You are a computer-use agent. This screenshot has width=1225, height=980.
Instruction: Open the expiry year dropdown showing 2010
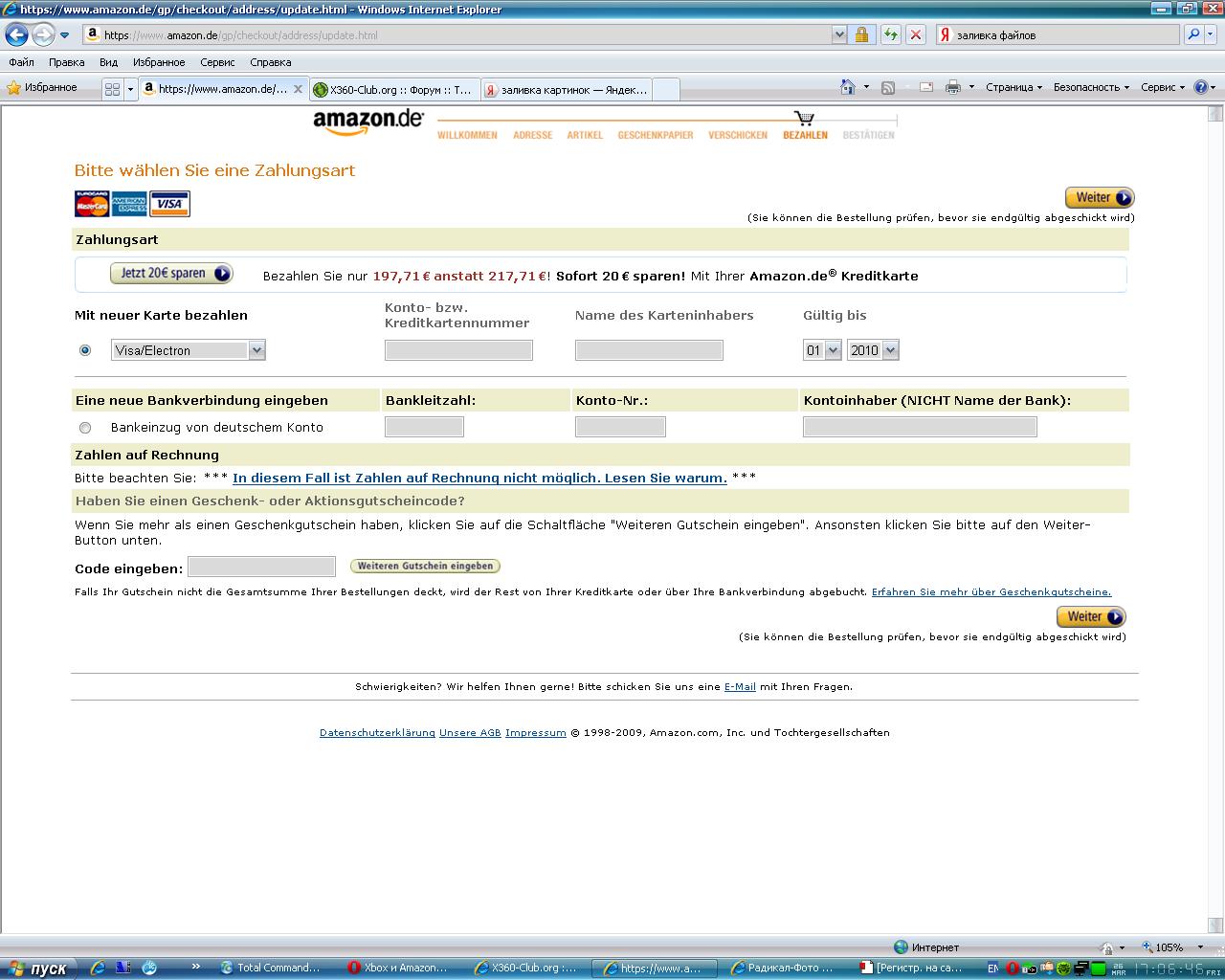(x=872, y=350)
